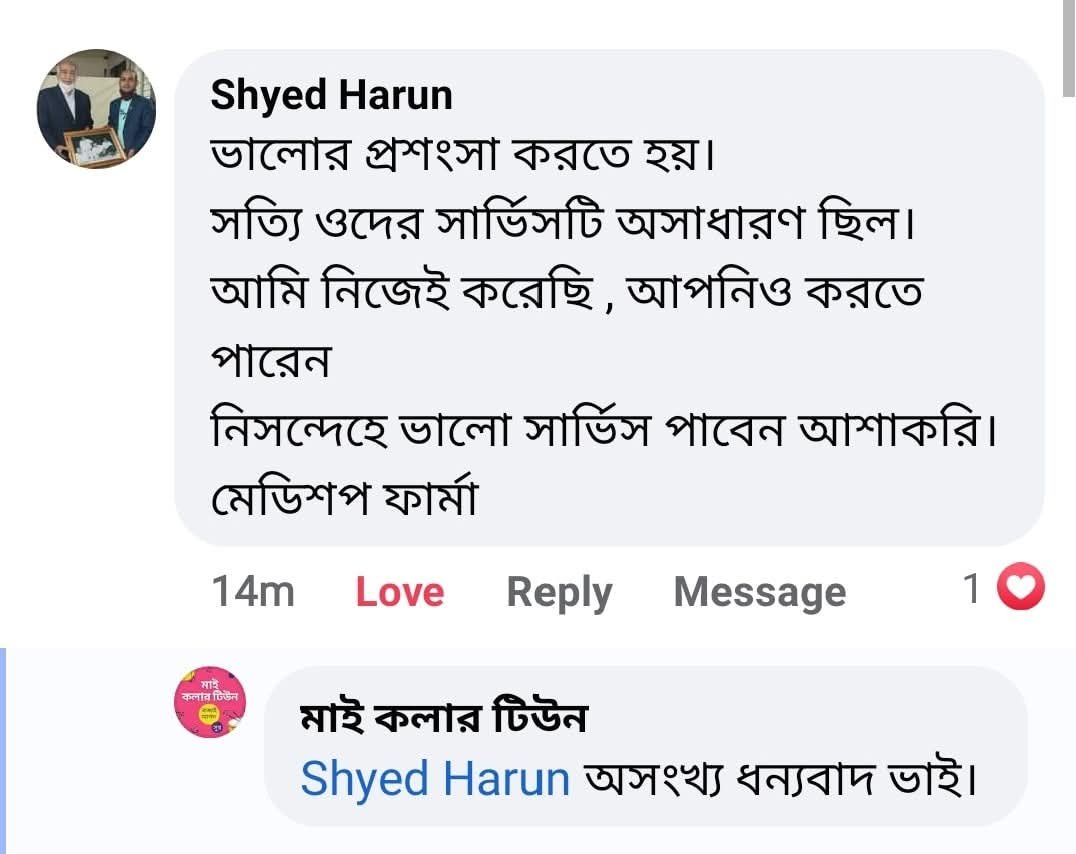Open the মাই কলার টিউন page avatar

pyautogui.click(x=209, y=702)
